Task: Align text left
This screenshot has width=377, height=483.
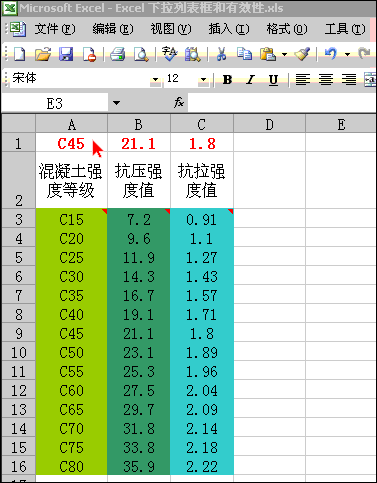Action: (303, 79)
